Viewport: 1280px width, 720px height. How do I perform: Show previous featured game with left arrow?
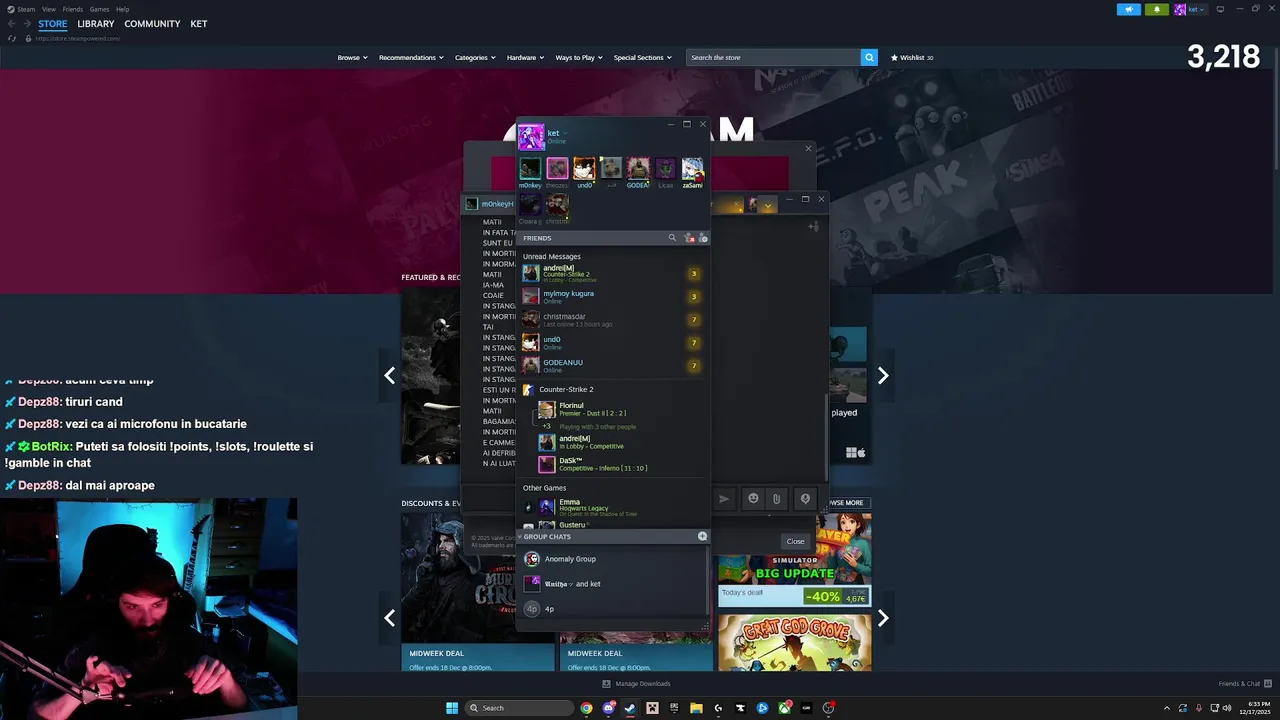coord(390,376)
